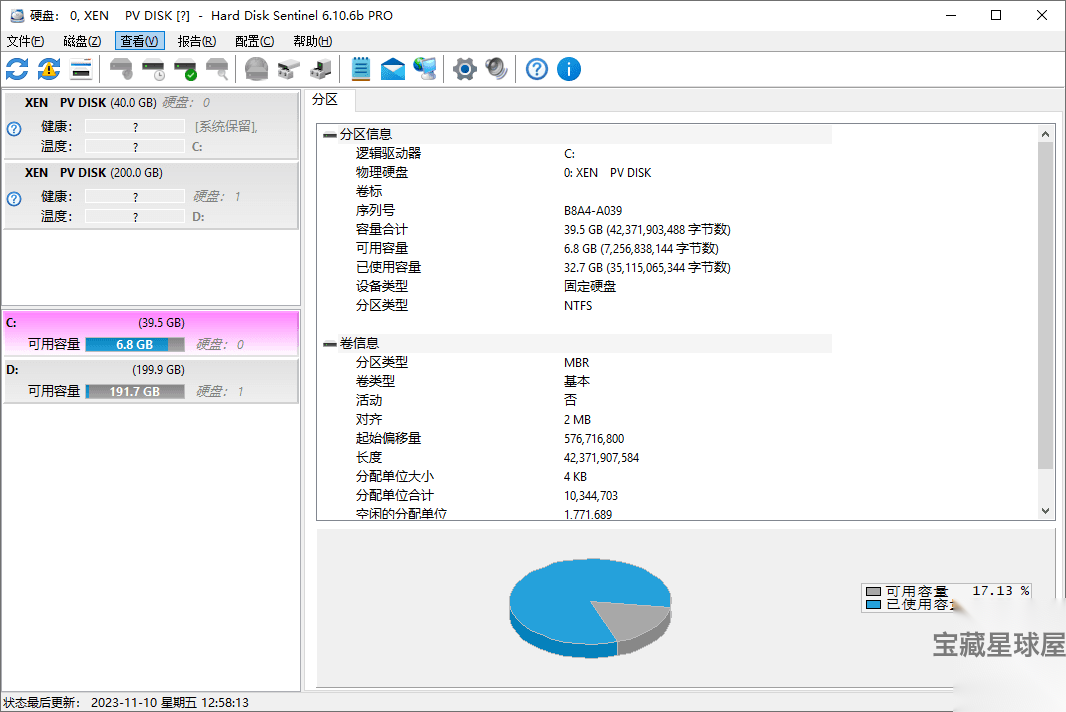
Task: Click the scroll down arrow of details list
Action: [x=1046, y=511]
